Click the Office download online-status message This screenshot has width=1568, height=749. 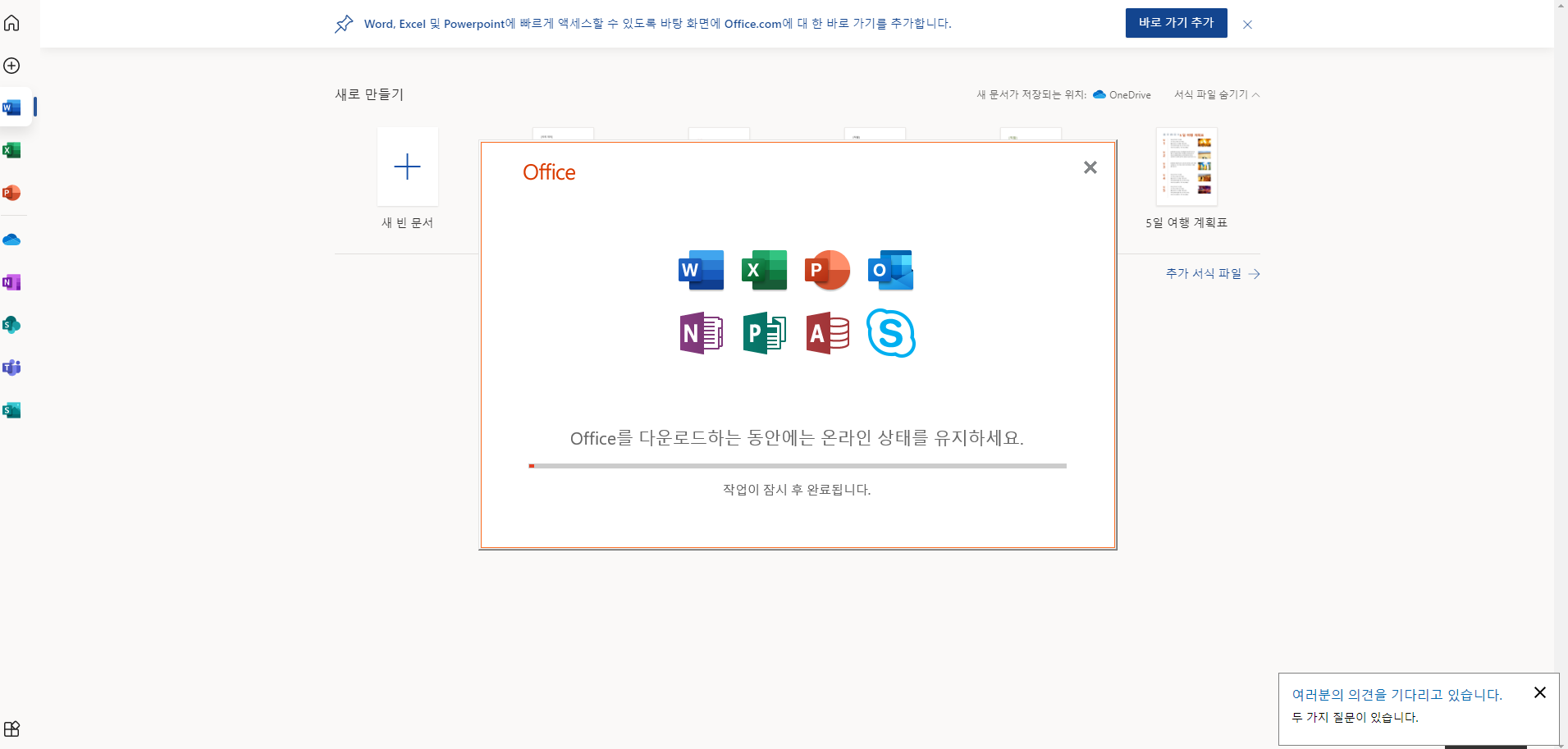pos(797,438)
